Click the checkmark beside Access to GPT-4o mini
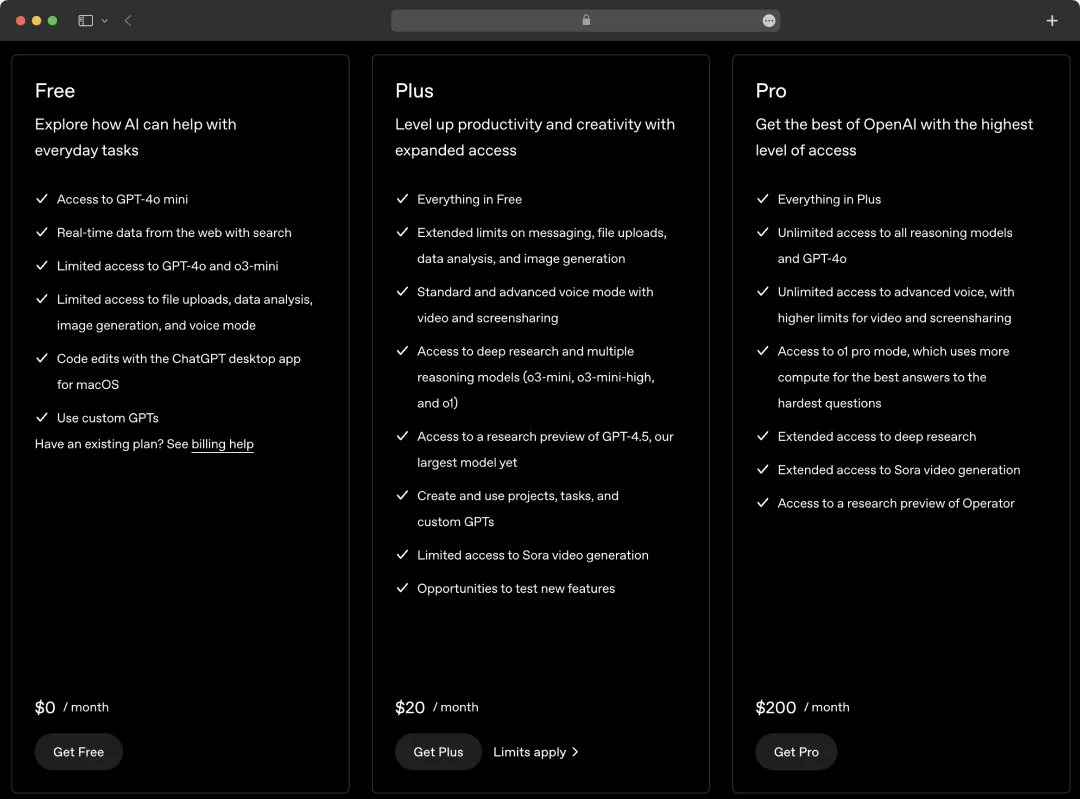 (43, 199)
